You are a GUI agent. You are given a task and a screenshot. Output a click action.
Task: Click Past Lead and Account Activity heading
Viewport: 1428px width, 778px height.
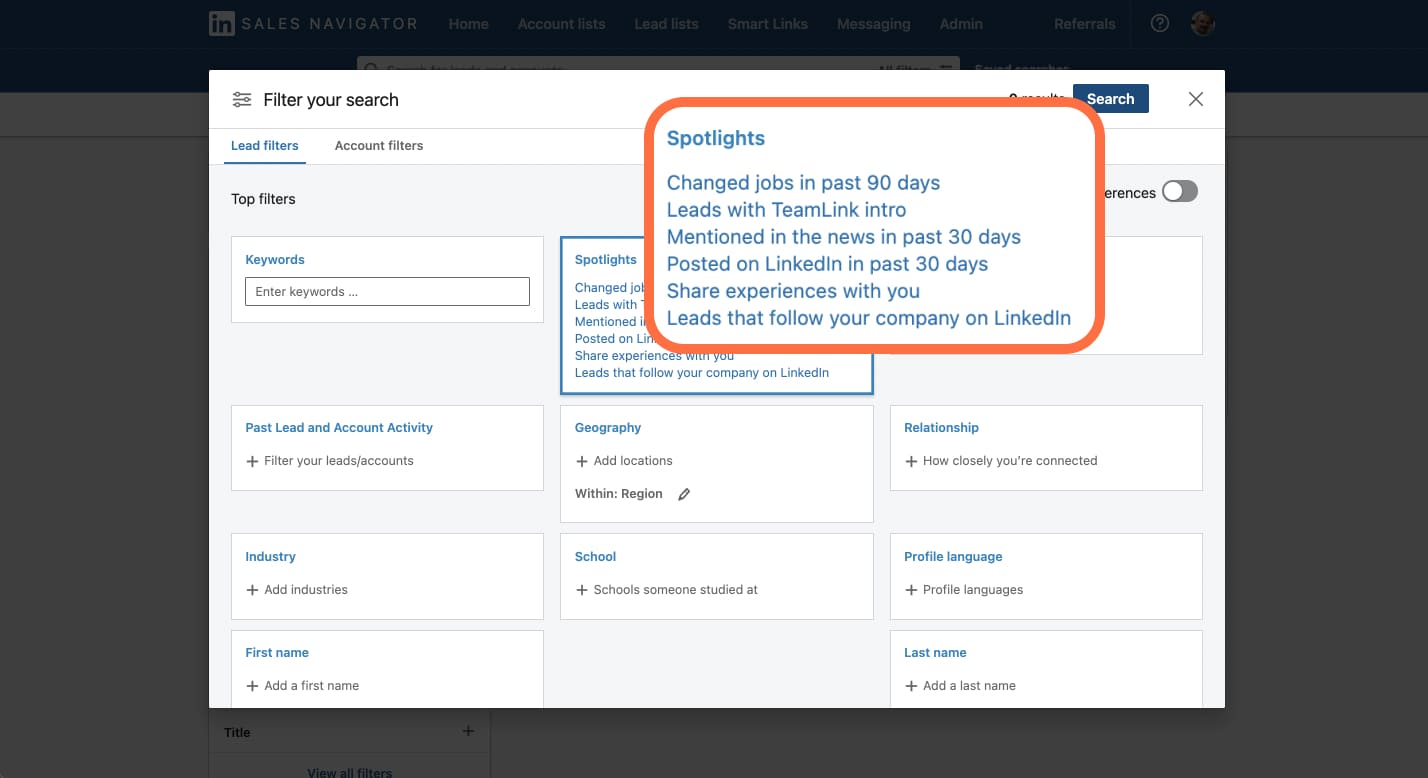click(x=339, y=428)
